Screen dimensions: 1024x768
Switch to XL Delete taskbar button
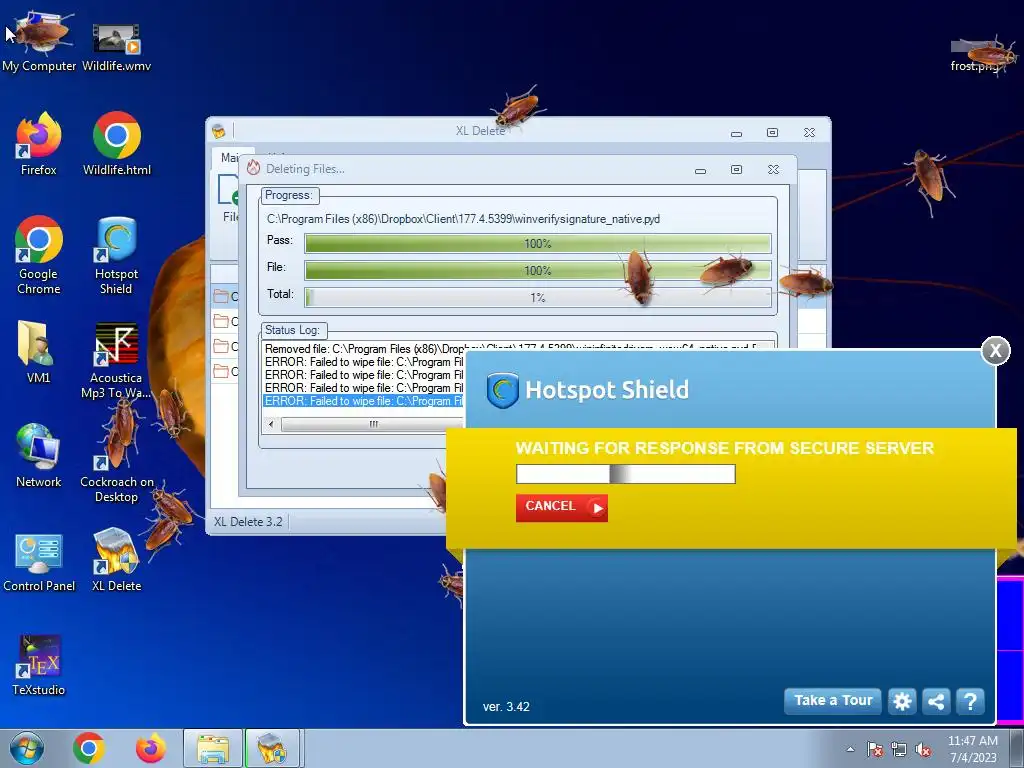[272, 748]
